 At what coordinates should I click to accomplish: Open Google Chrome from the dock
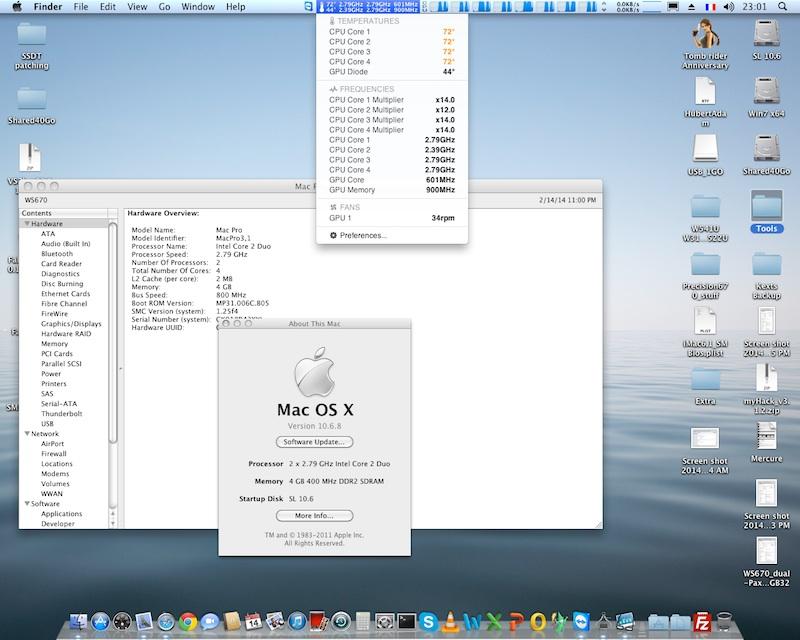(187, 622)
